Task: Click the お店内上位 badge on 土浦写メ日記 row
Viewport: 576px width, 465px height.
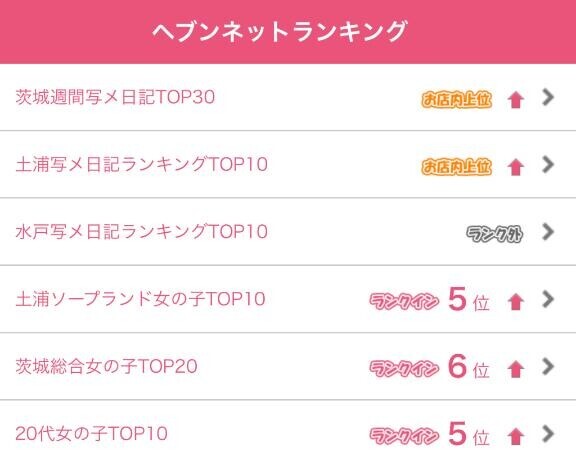Action: click(457, 166)
